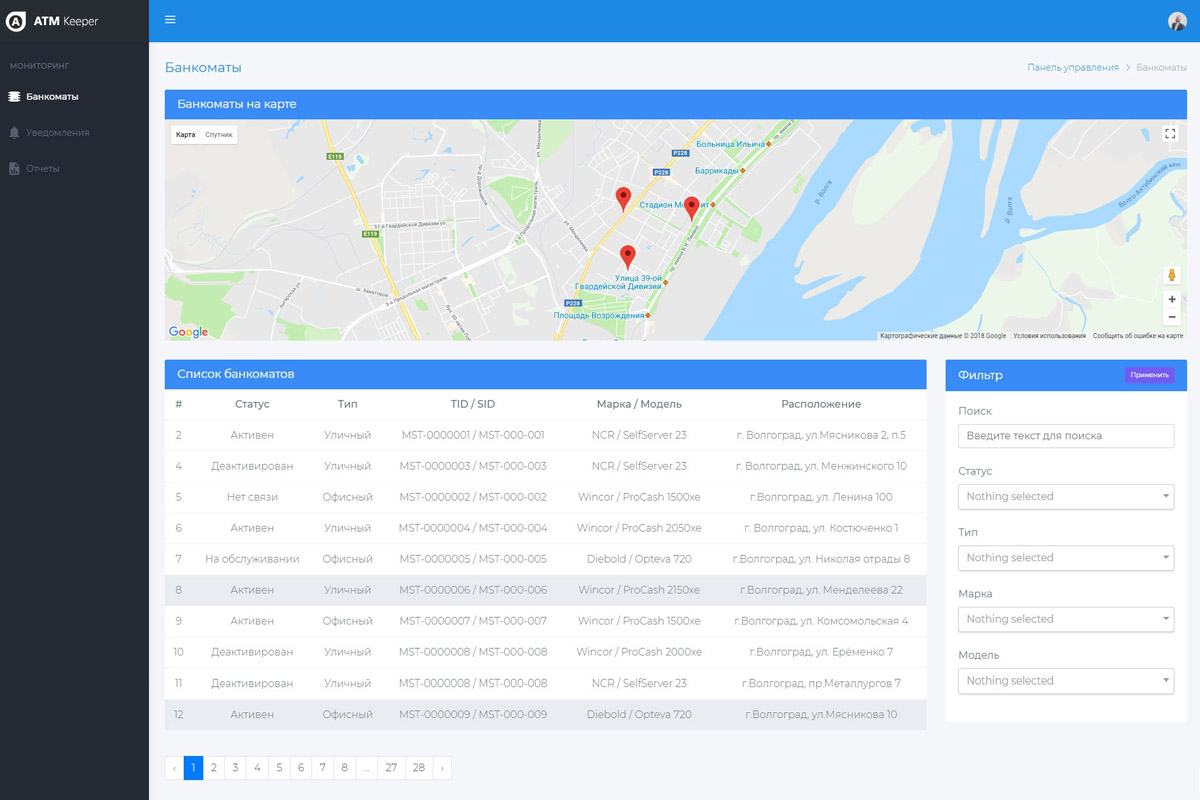Click the Google logo on map
Image resolution: width=1200 pixels, height=800 pixels.
188,332
